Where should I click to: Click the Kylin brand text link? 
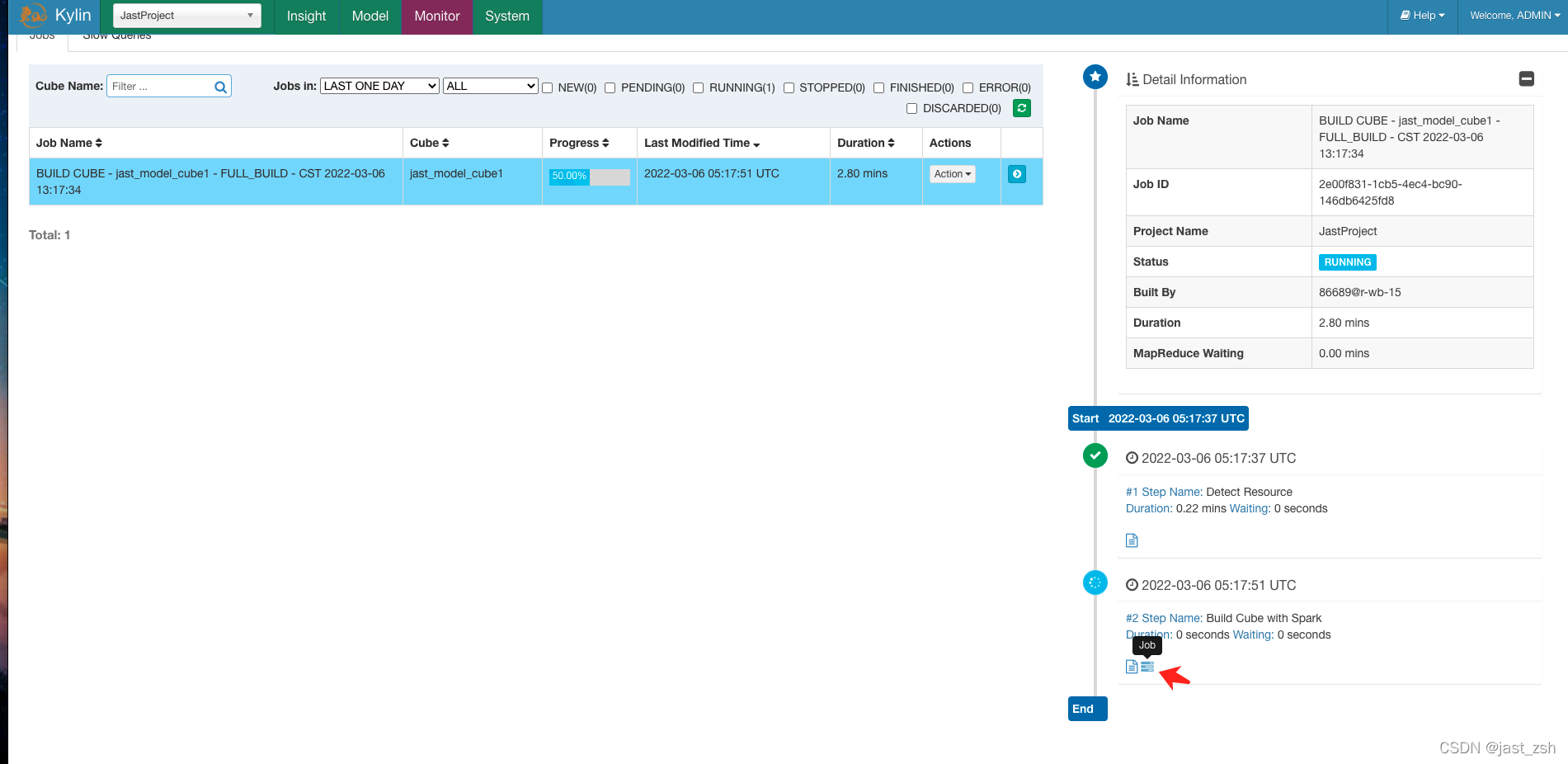(x=73, y=15)
